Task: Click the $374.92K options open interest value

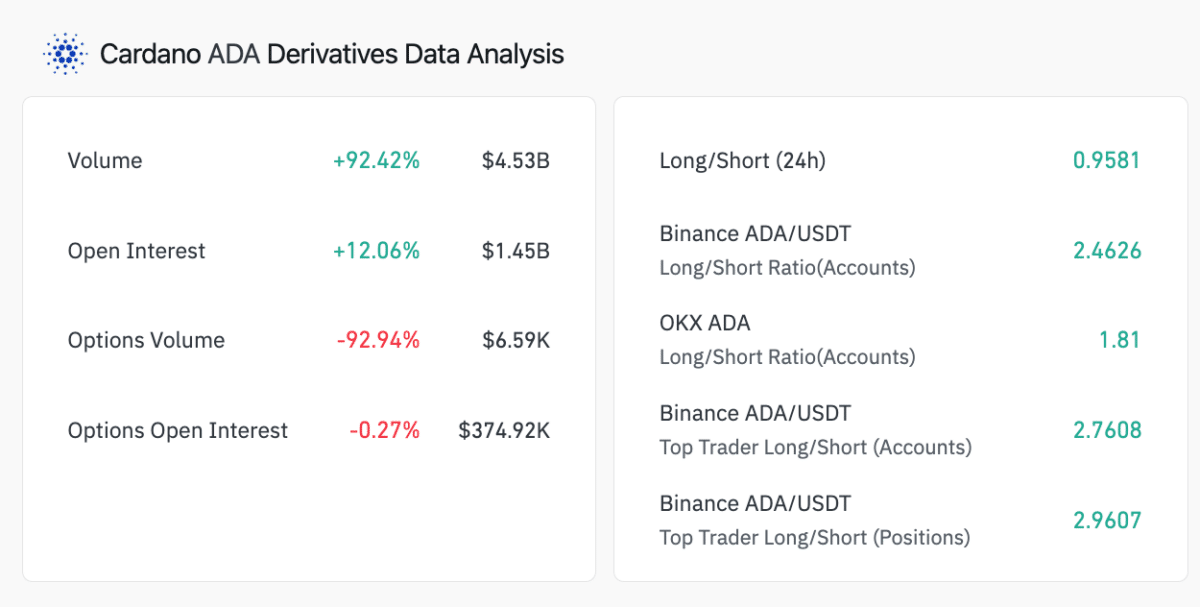Action: tap(504, 431)
